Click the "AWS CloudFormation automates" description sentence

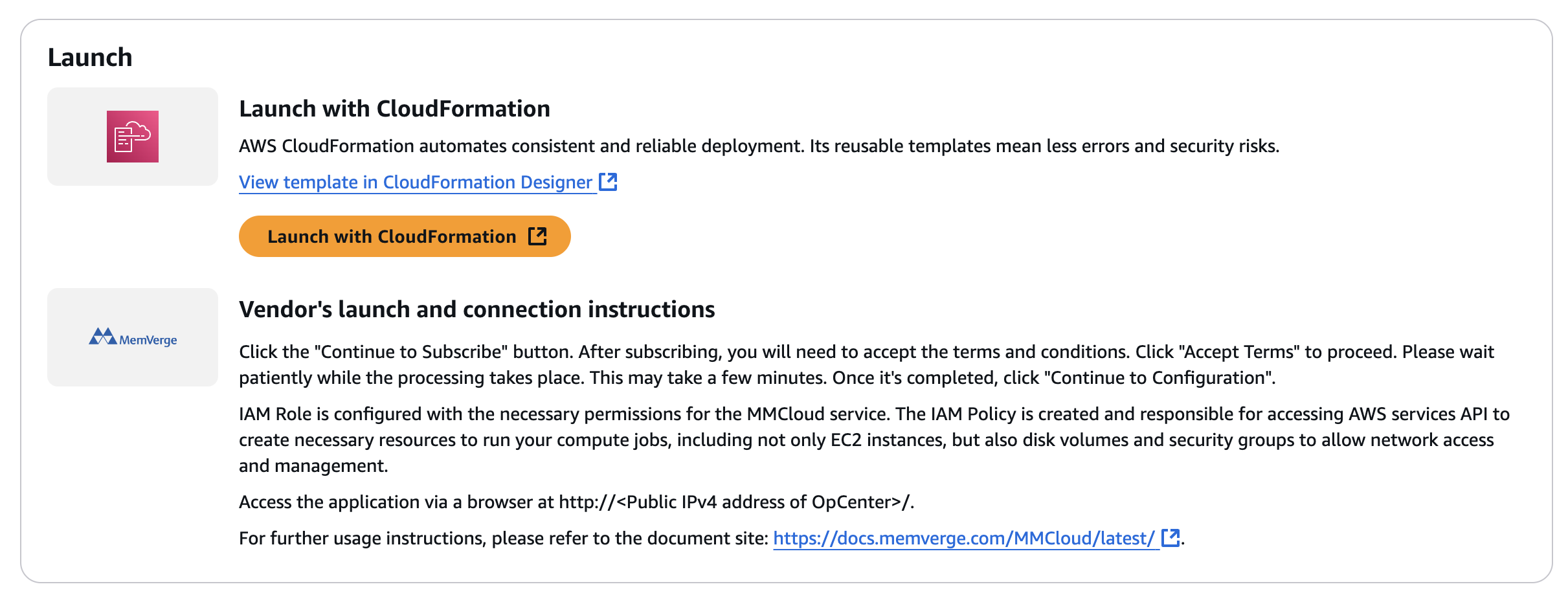758,146
